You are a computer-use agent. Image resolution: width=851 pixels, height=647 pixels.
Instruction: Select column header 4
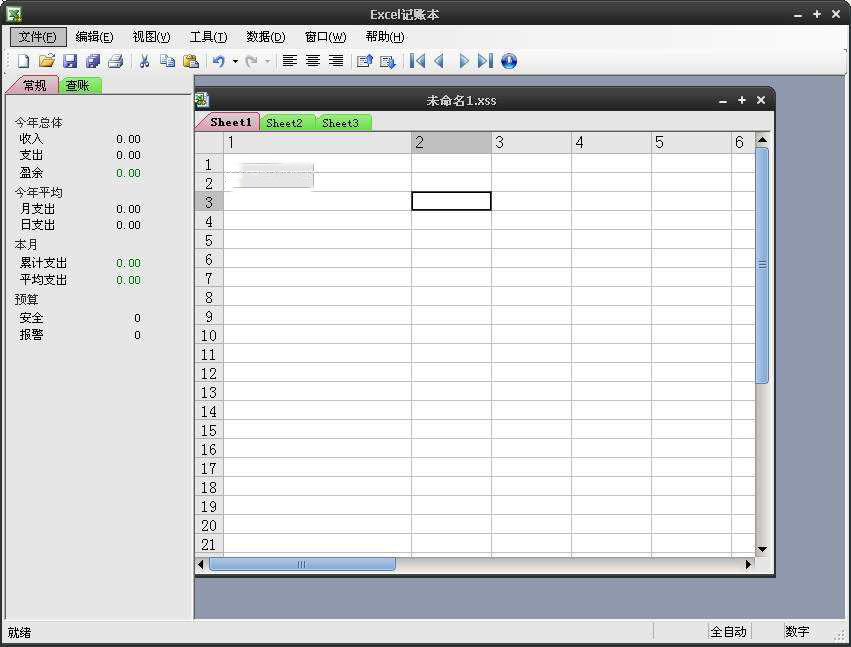612,143
